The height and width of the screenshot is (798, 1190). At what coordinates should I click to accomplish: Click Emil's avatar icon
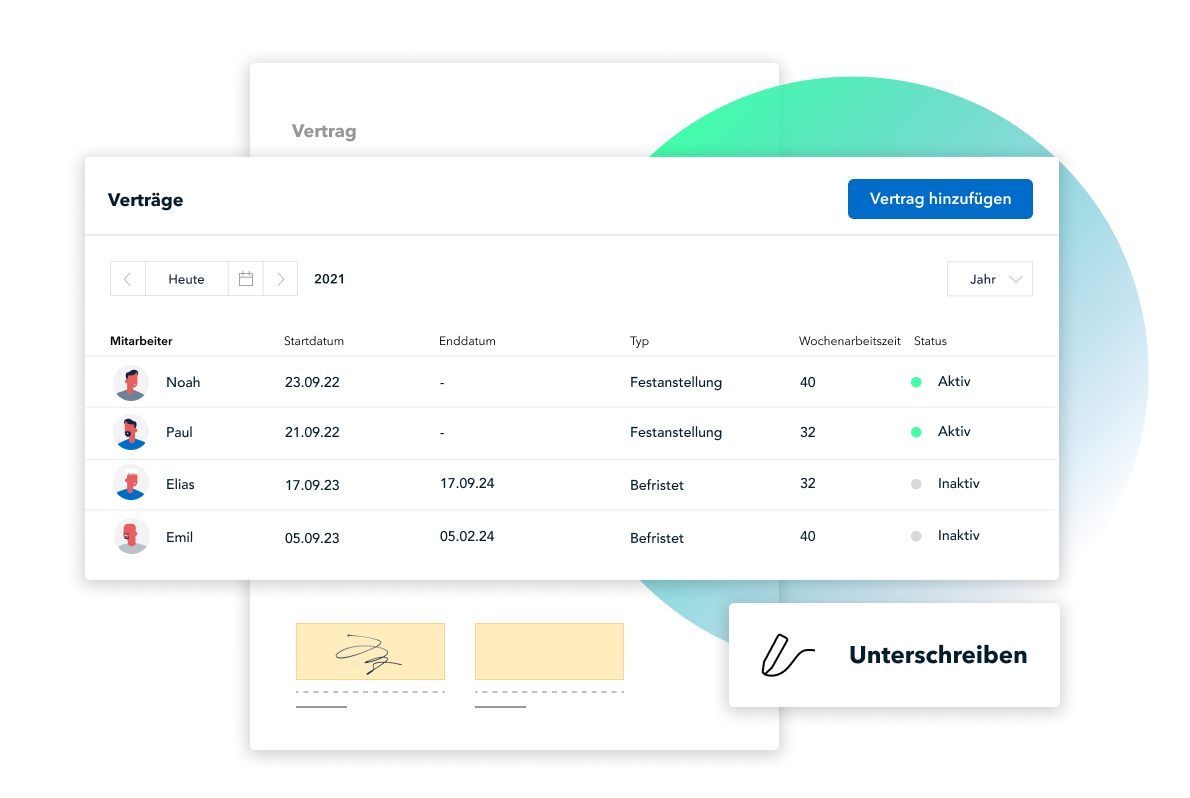pos(131,537)
